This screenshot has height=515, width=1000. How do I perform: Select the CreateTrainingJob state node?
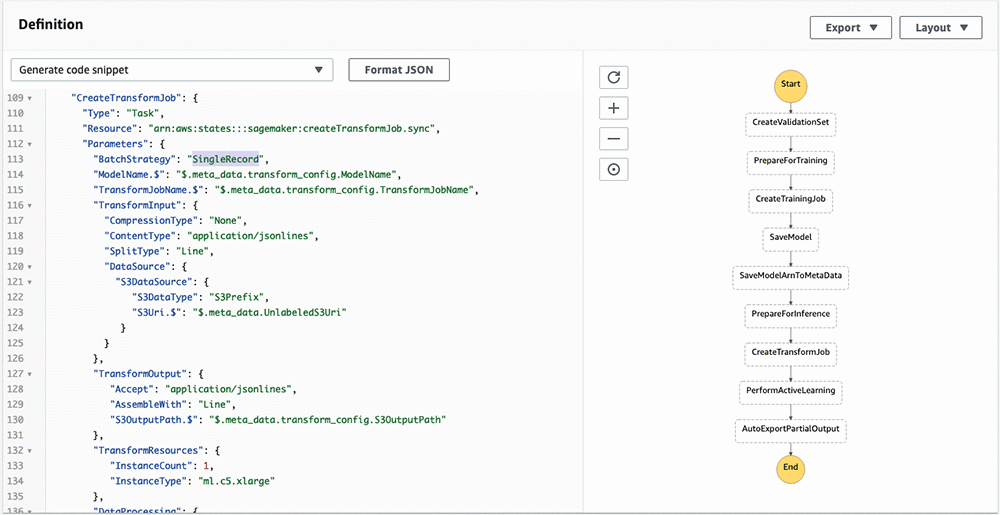790,199
